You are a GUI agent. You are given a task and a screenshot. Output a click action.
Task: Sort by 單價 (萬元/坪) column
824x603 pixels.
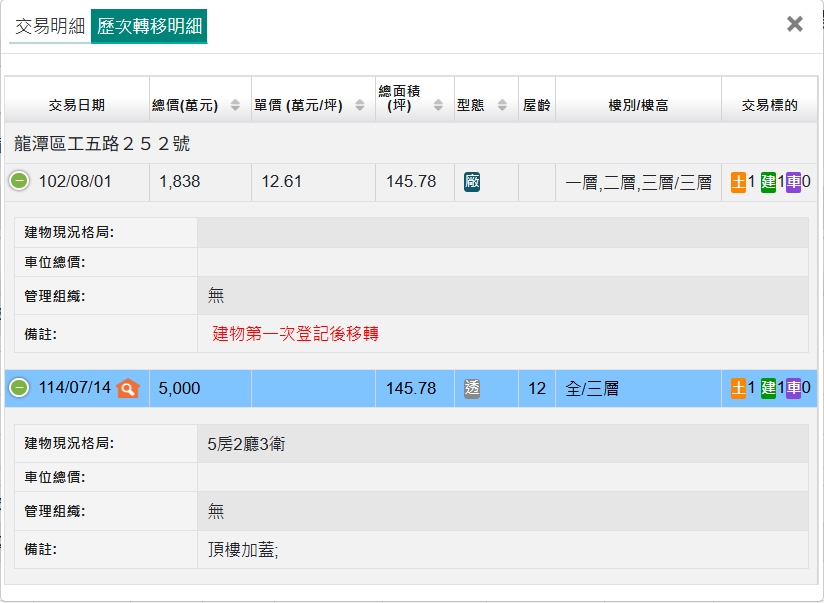click(x=362, y=105)
